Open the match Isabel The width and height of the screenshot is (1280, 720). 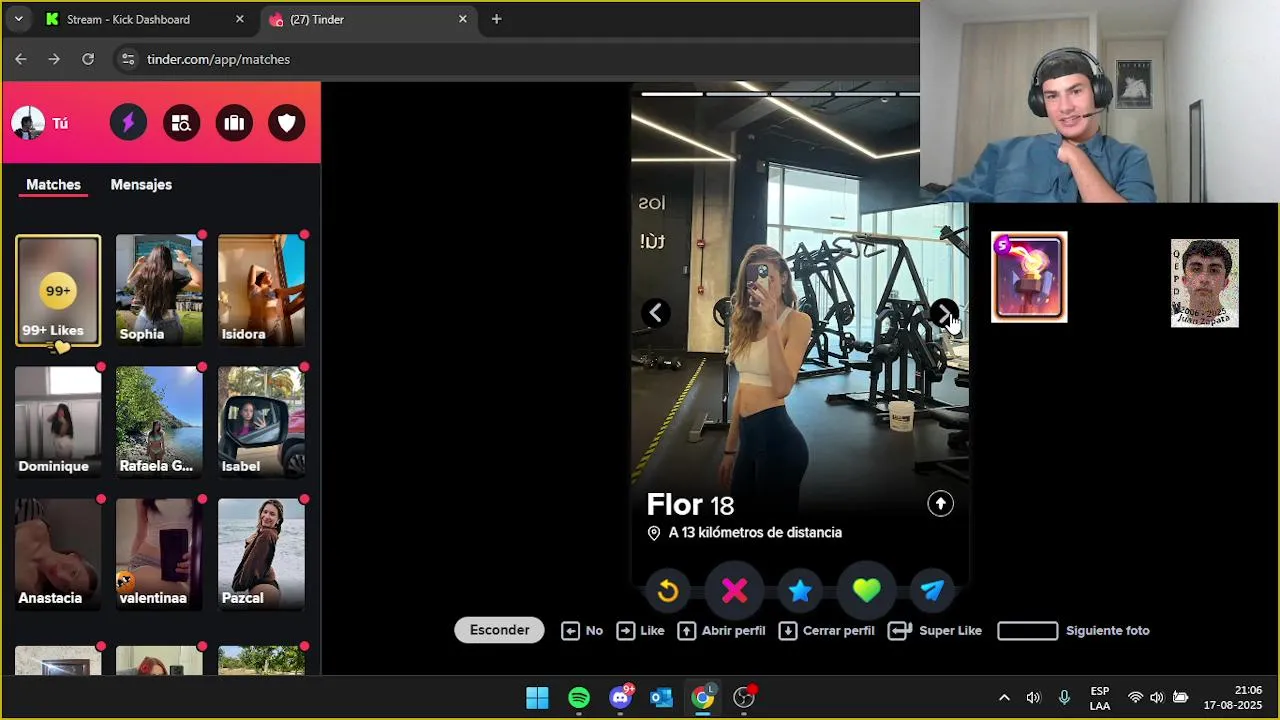261,422
